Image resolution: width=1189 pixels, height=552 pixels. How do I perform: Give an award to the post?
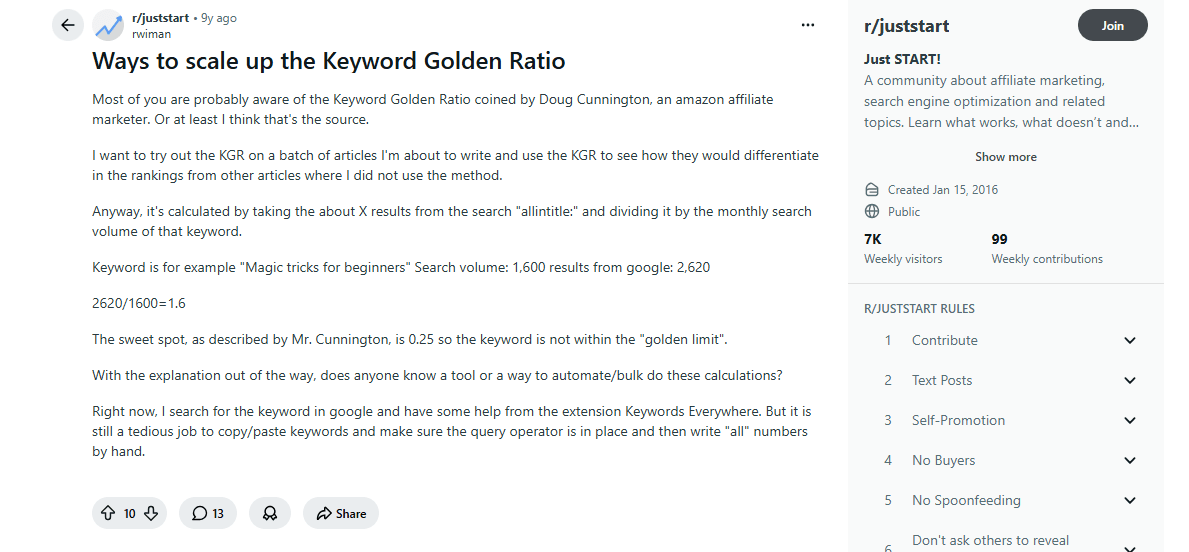click(269, 513)
